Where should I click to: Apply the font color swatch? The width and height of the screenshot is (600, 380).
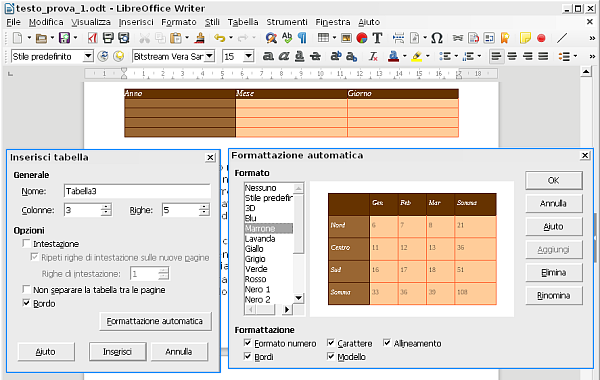(393, 57)
